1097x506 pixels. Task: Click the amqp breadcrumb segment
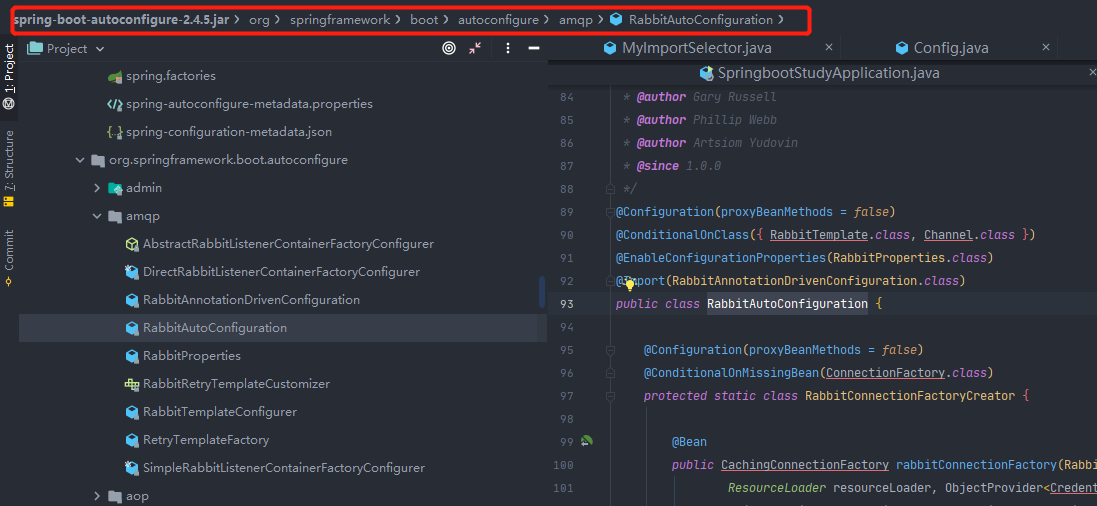(576, 20)
